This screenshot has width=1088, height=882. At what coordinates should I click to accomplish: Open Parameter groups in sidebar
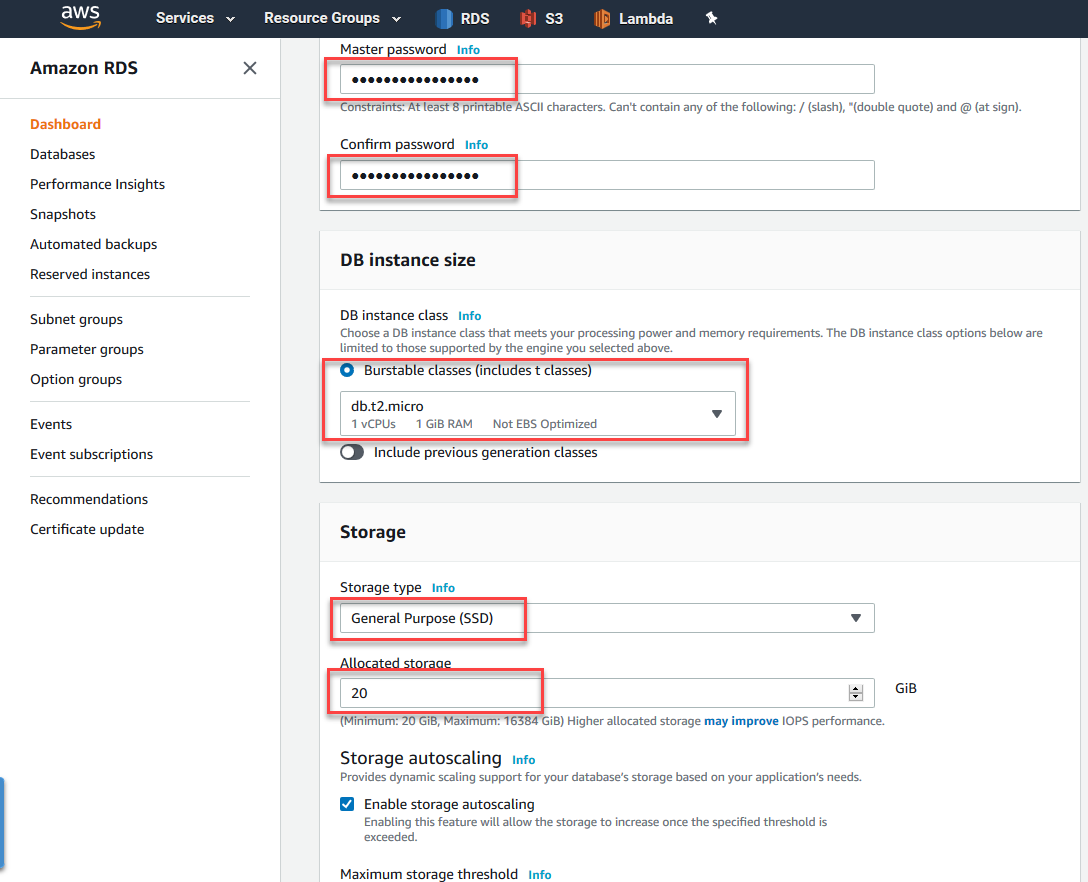click(87, 349)
